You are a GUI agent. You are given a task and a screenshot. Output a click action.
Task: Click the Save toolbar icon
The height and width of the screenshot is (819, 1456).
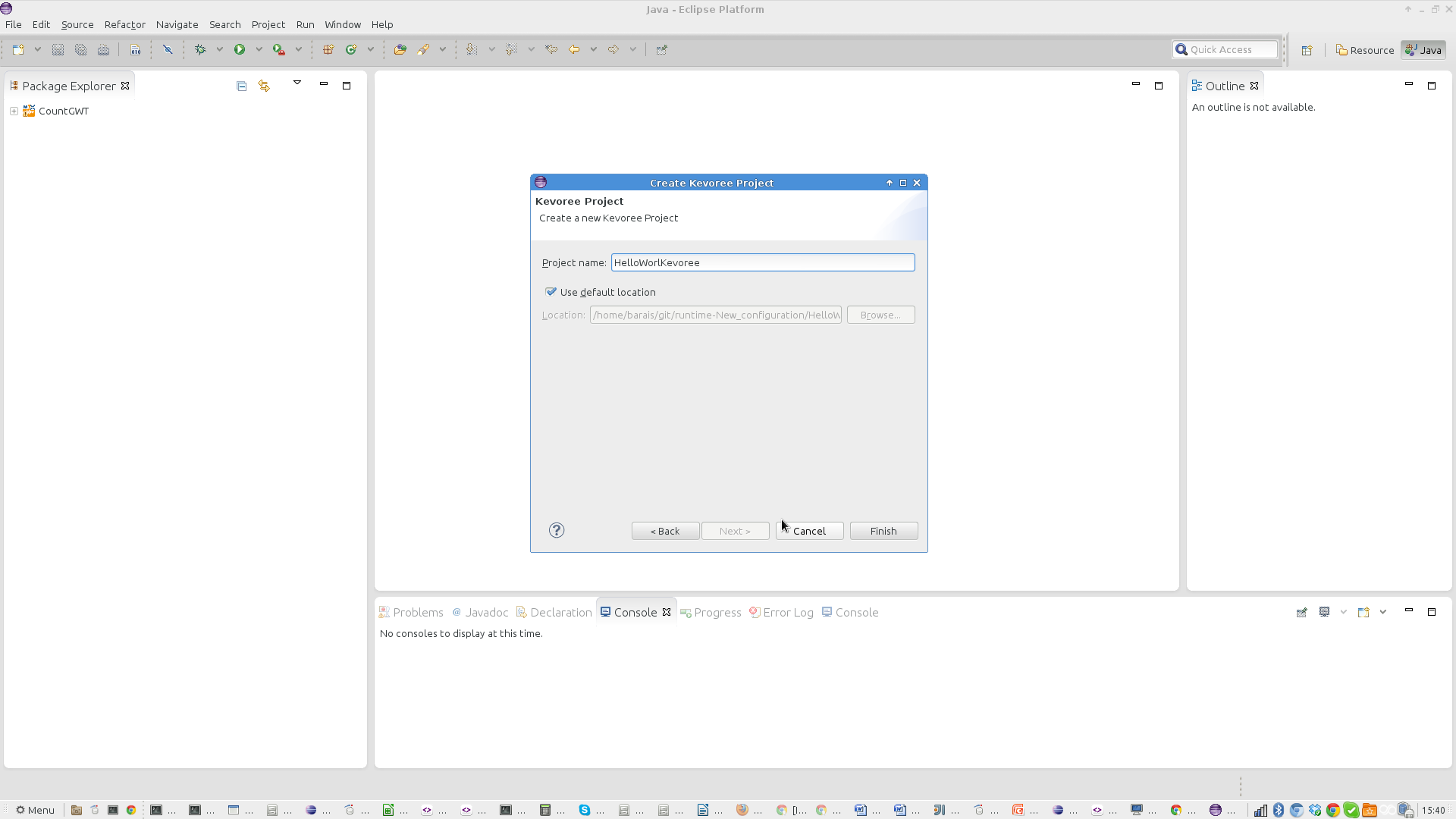pyautogui.click(x=58, y=49)
